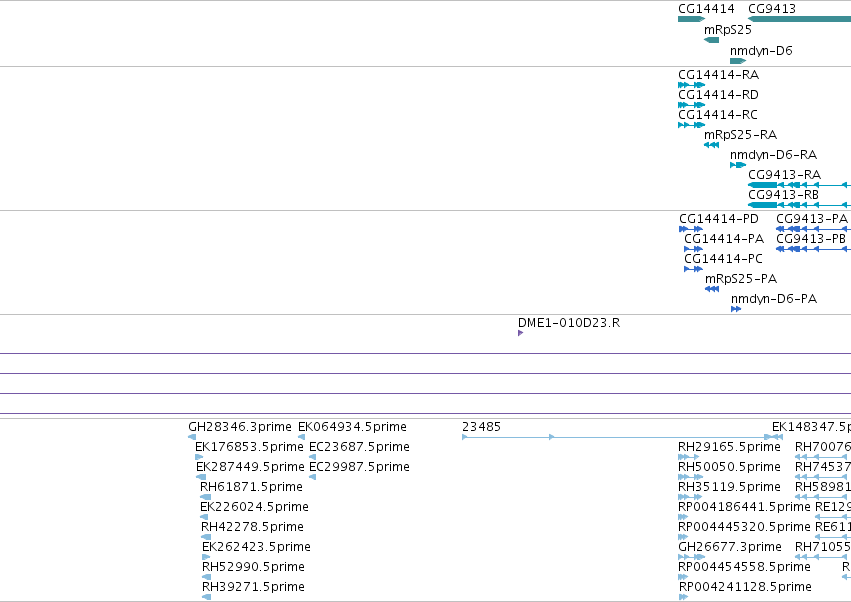Select the RP004241128.5prime EST

[684, 598]
